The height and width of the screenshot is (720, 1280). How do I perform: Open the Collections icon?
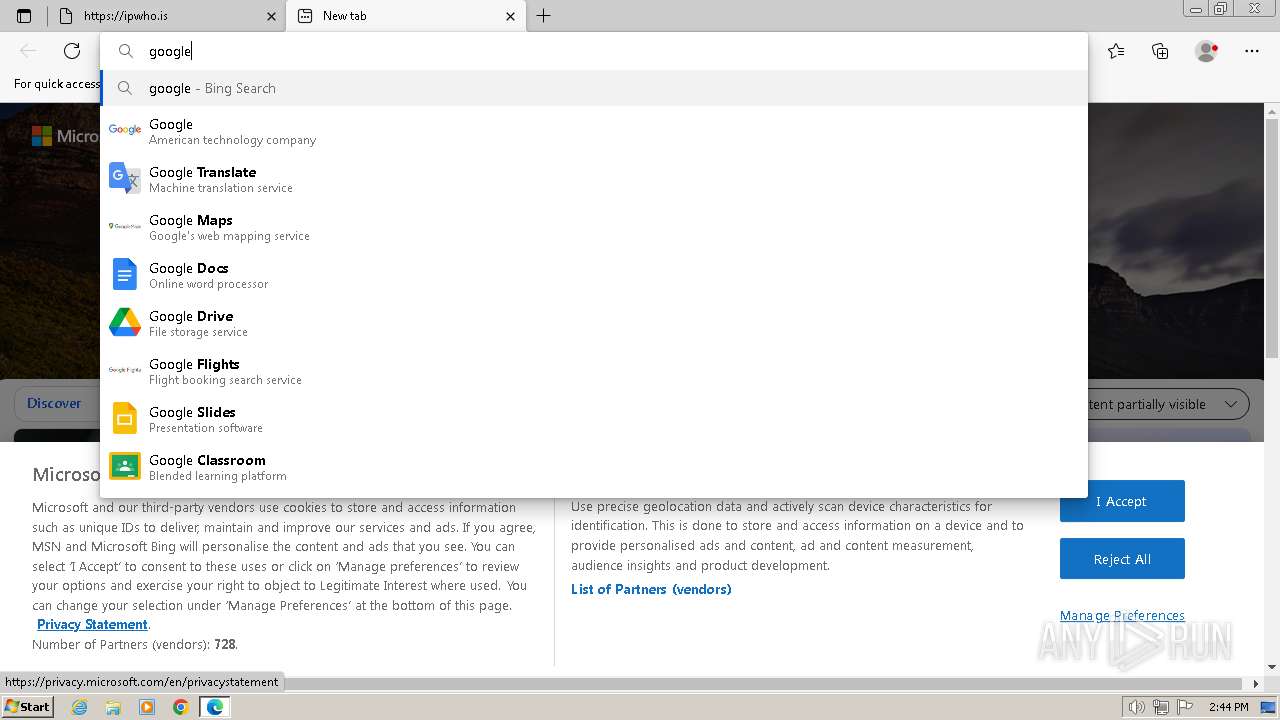point(1160,51)
